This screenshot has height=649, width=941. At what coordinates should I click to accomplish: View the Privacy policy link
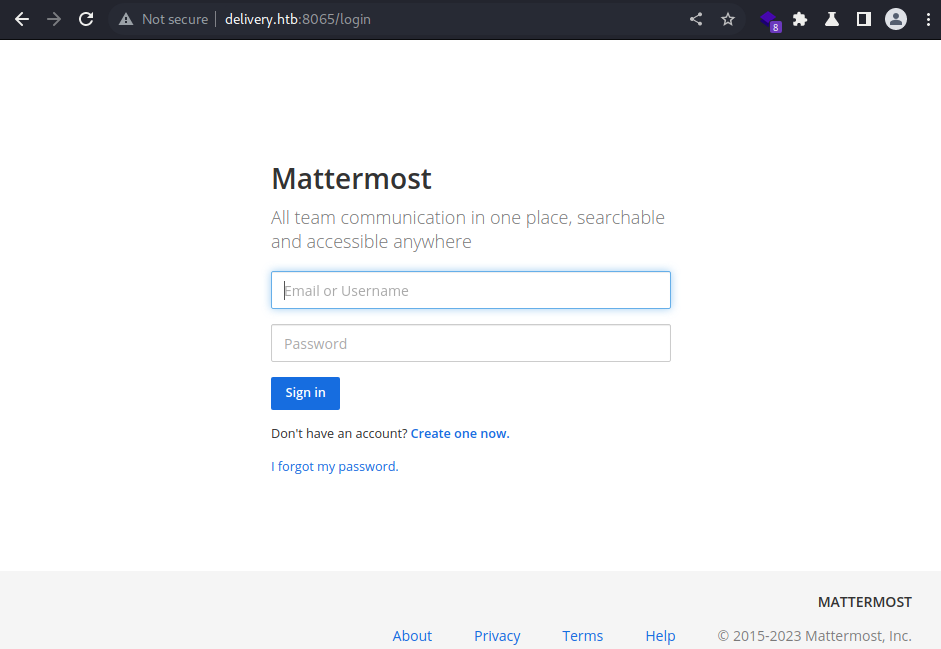click(497, 636)
